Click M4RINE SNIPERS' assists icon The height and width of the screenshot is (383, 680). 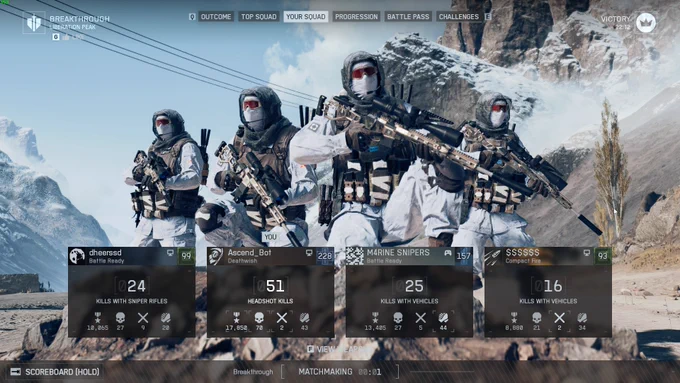click(x=443, y=318)
